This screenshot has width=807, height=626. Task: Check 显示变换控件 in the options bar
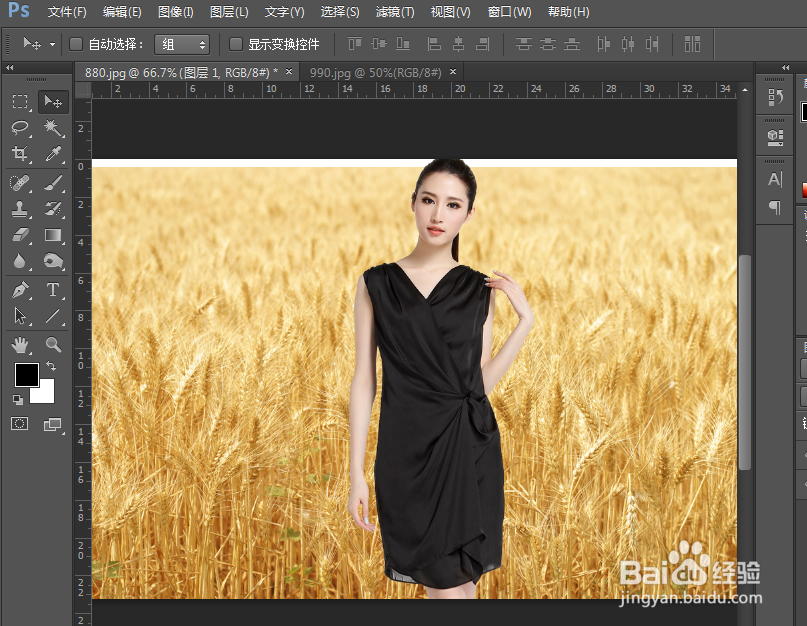pos(235,44)
